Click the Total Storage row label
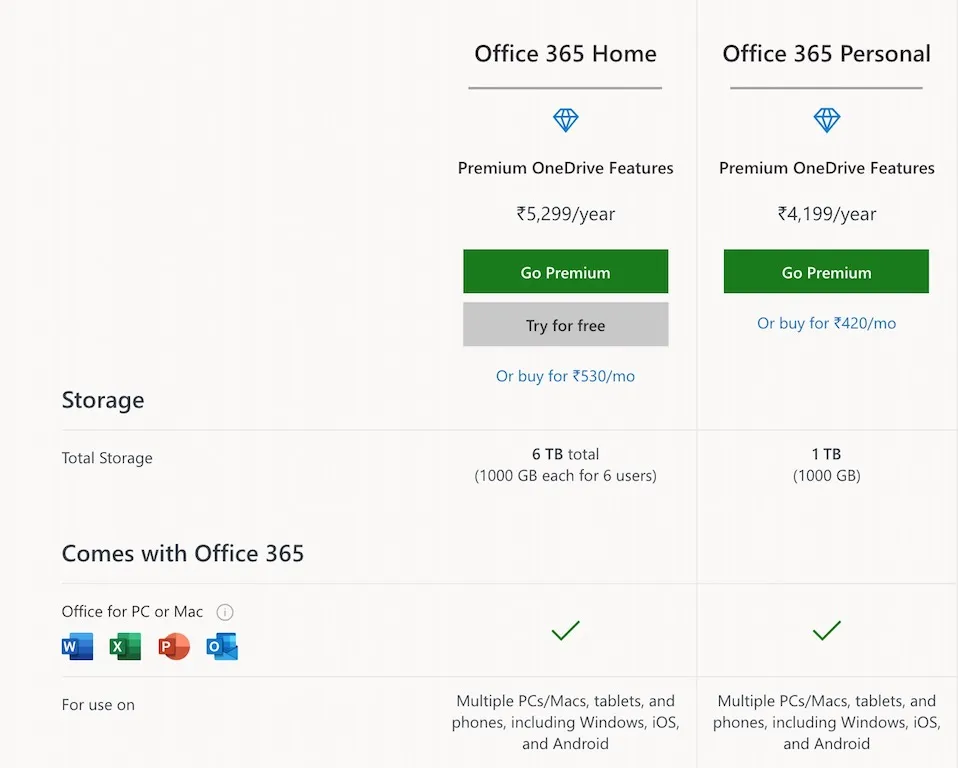958x768 pixels. click(107, 458)
